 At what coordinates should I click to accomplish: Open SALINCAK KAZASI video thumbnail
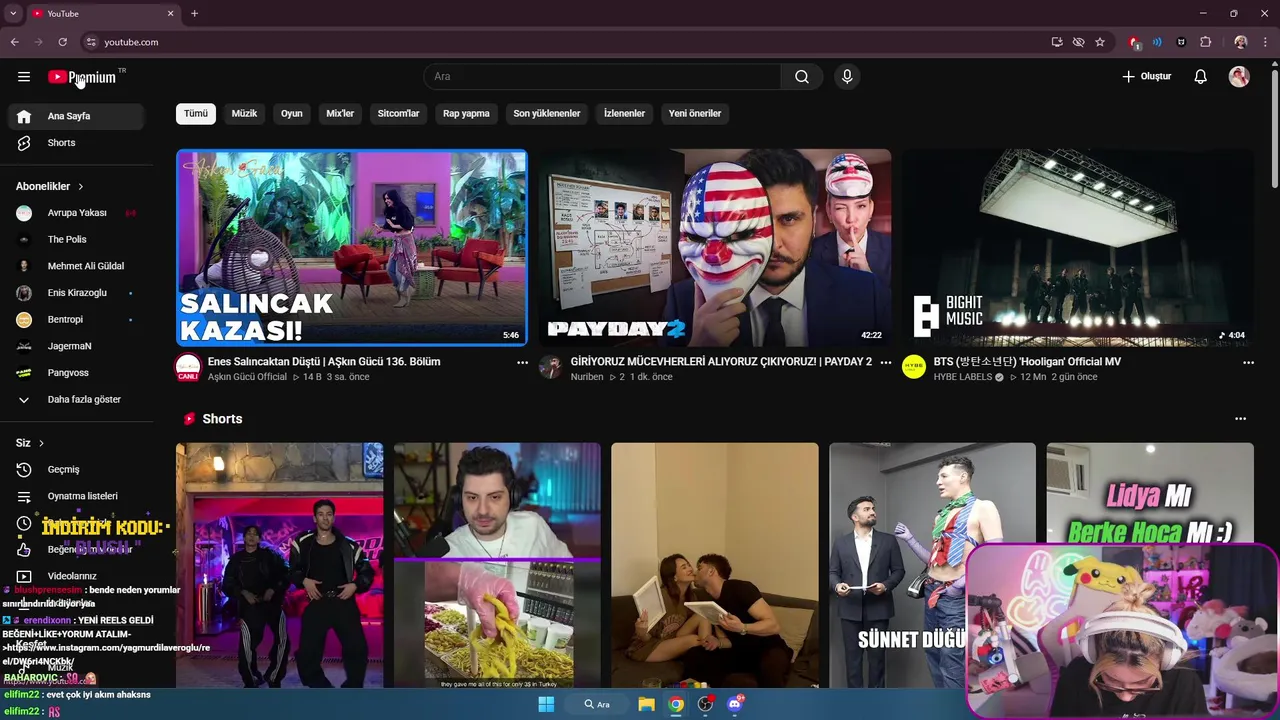coord(352,248)
